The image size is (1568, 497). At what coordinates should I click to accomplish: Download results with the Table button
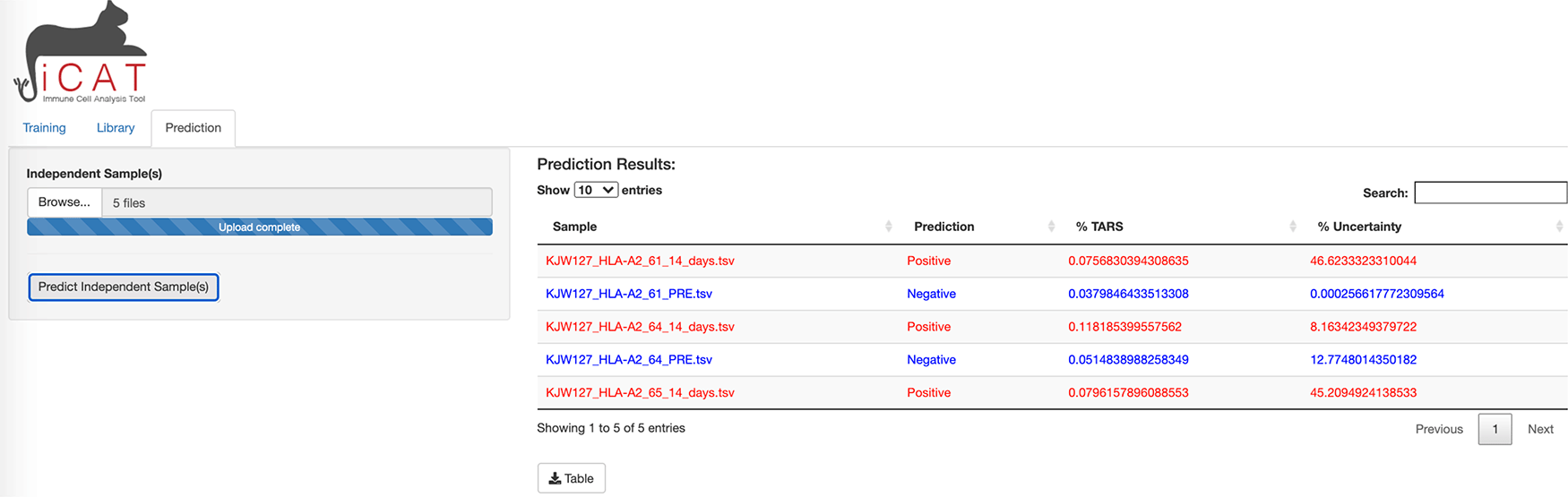click(x=572, y=478)
